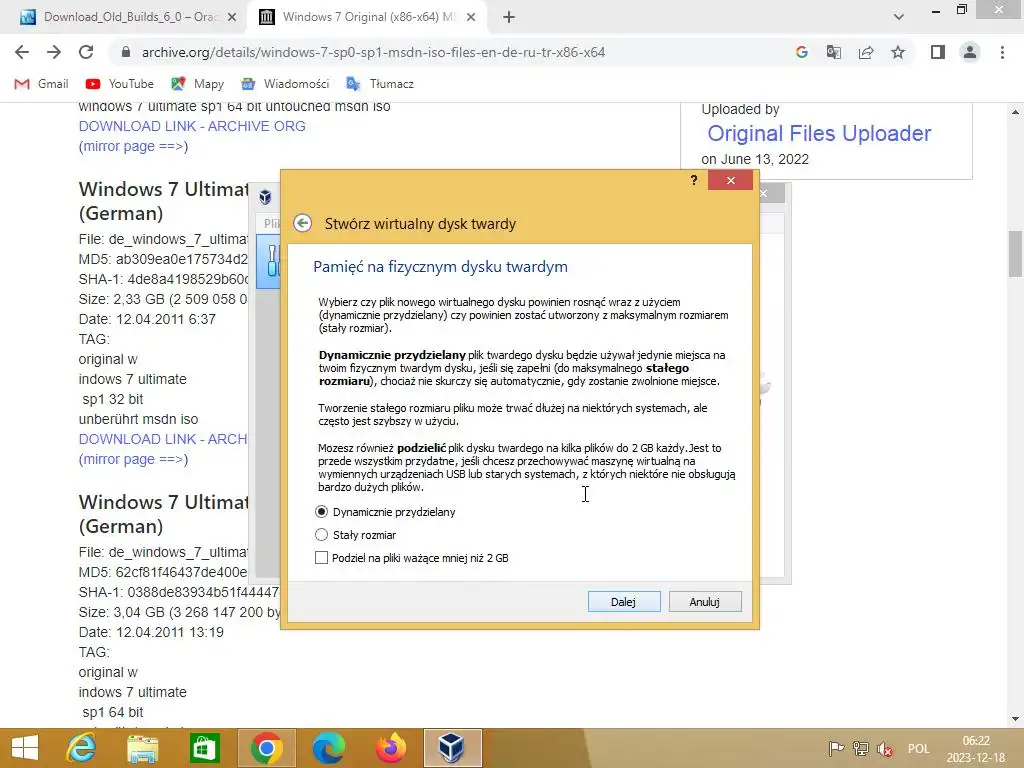Click the share page icon
The image size is (1024, 768).
pyautogui.click(x=866, y=52)
